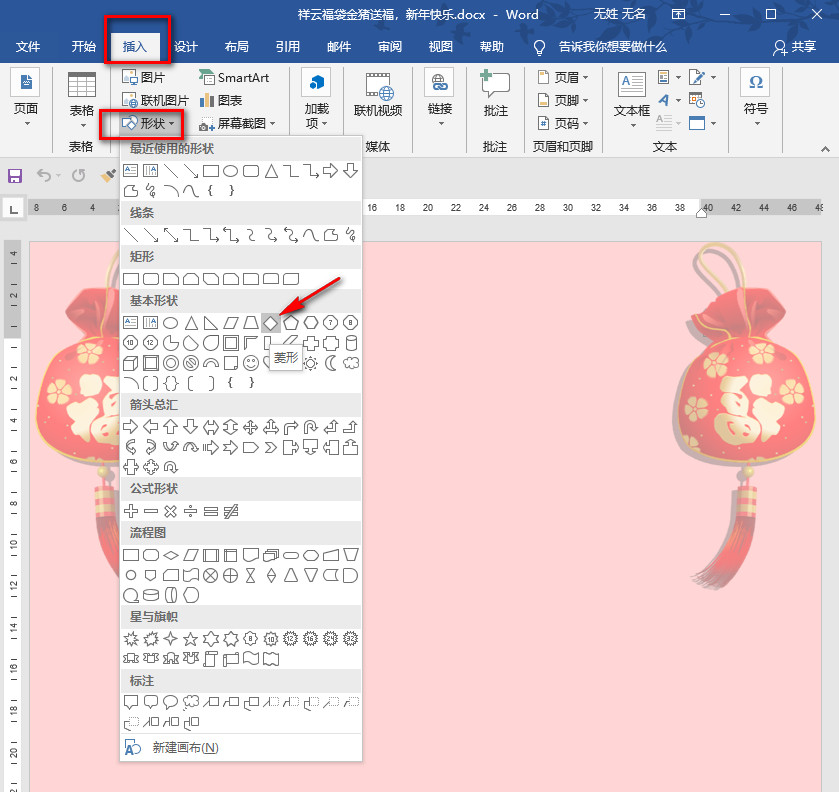The height and width of the screenshot is (792, 839).
Task: Select the oval callout shape
Action: click(x=170, y=702)
